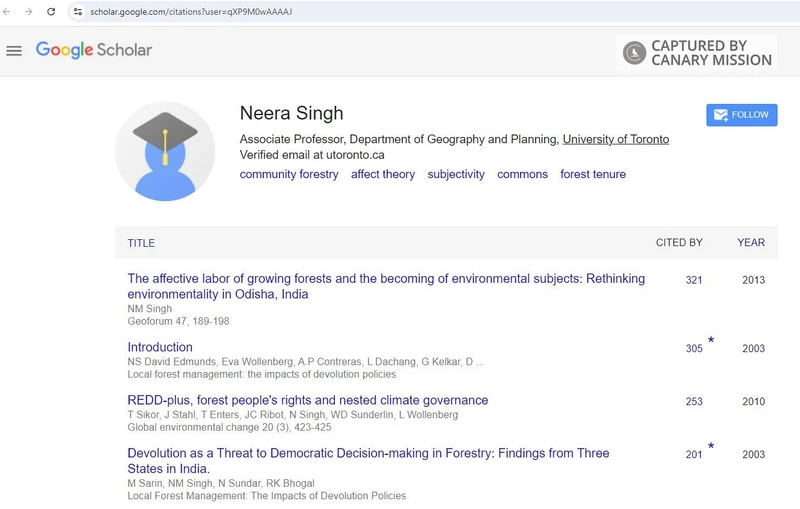Open Devolution as a Threat article
Image resolution: width=800 pixels, height=509 pixels.
[x=368, y=461]
